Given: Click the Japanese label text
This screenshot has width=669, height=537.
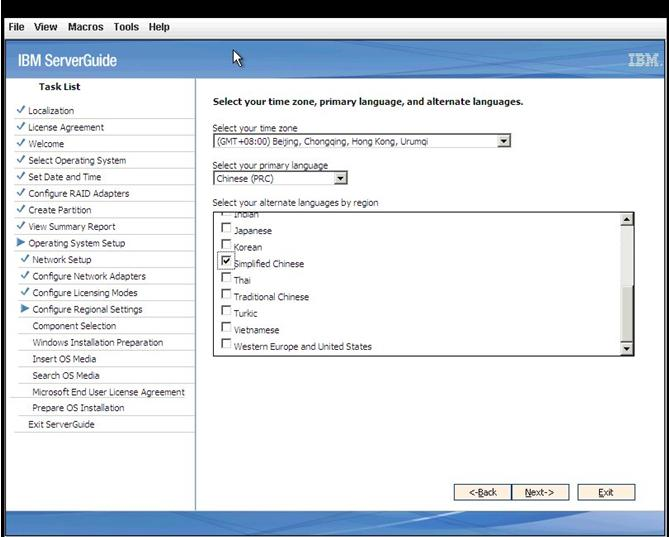Looking at the screenshot, I should pyautogui.click(x=253, y=231).
